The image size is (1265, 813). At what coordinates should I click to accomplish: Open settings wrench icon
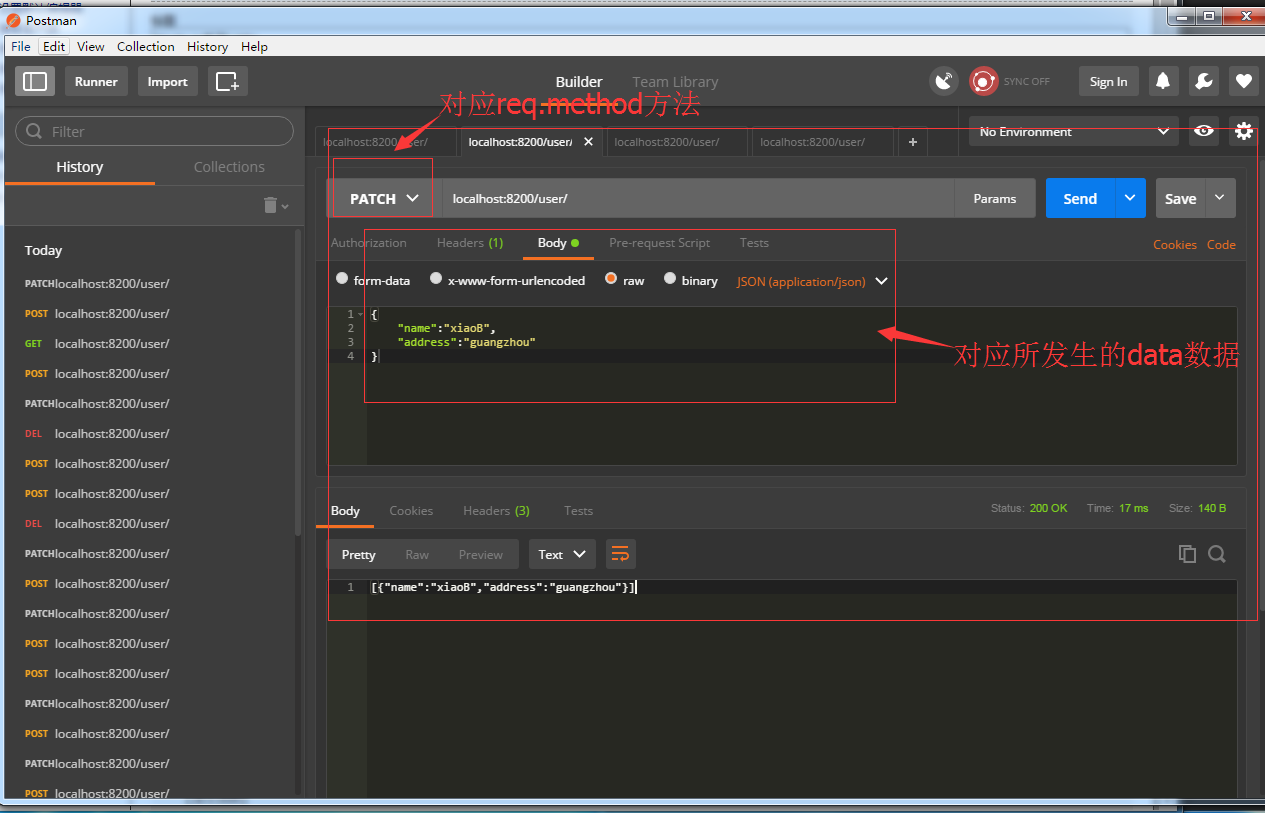point(1204,82)
